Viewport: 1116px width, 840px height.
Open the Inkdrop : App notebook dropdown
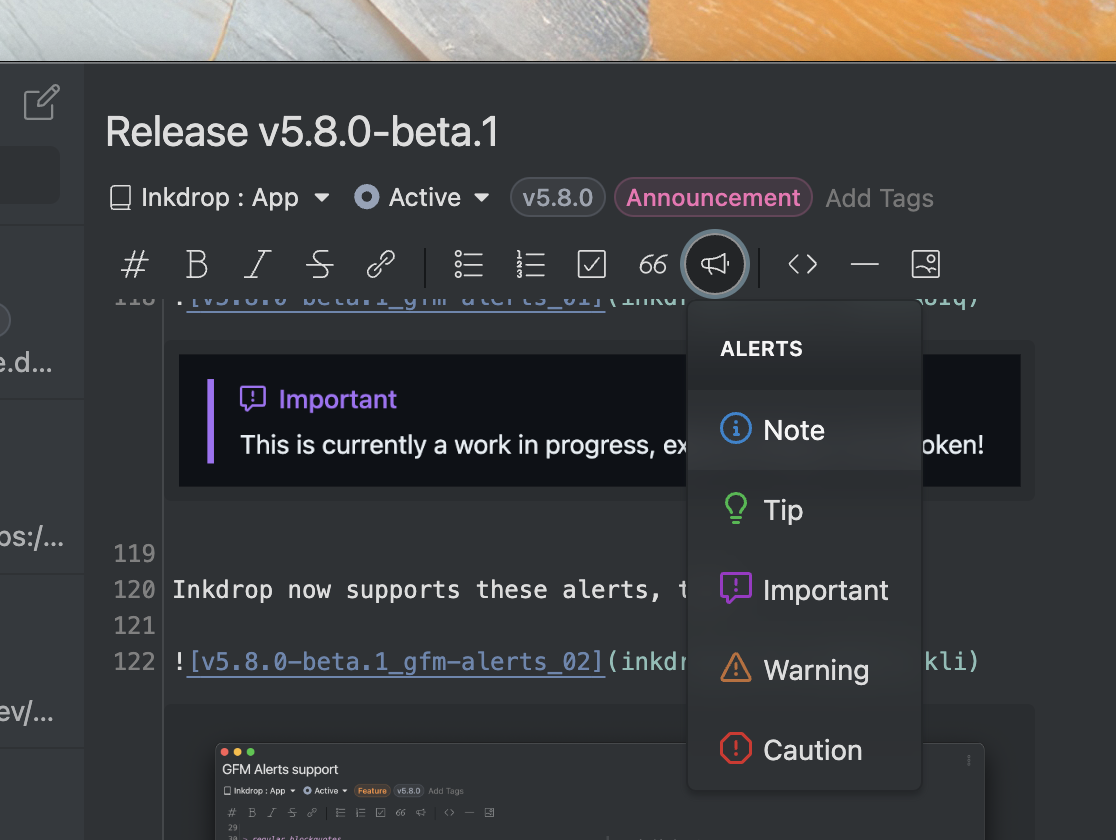click(220, 198)
